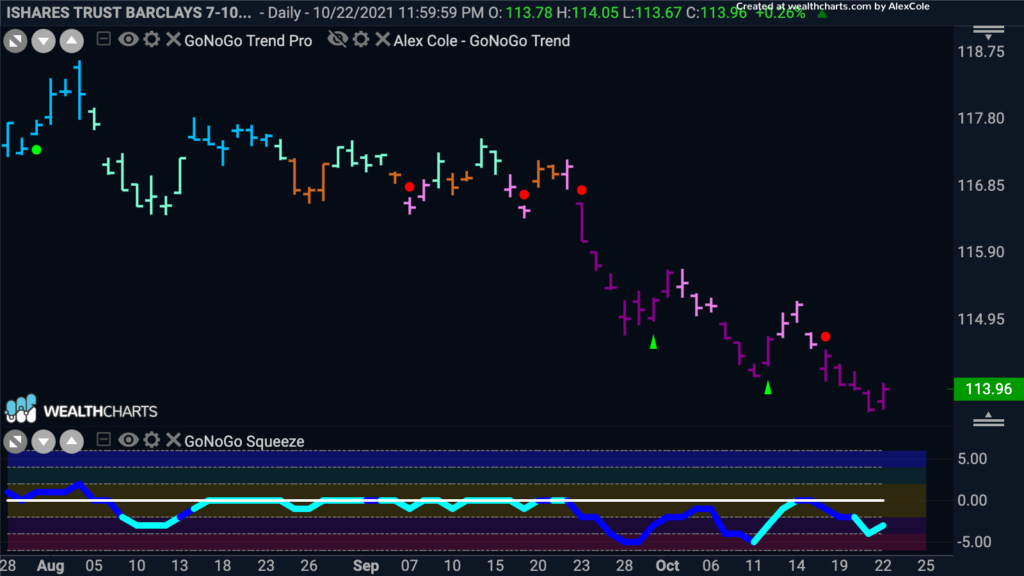1024x576 pixels.
Task: Remove the Alex Cole - GoNoGo Trend indicator
Action: click(x=383, y=39)
